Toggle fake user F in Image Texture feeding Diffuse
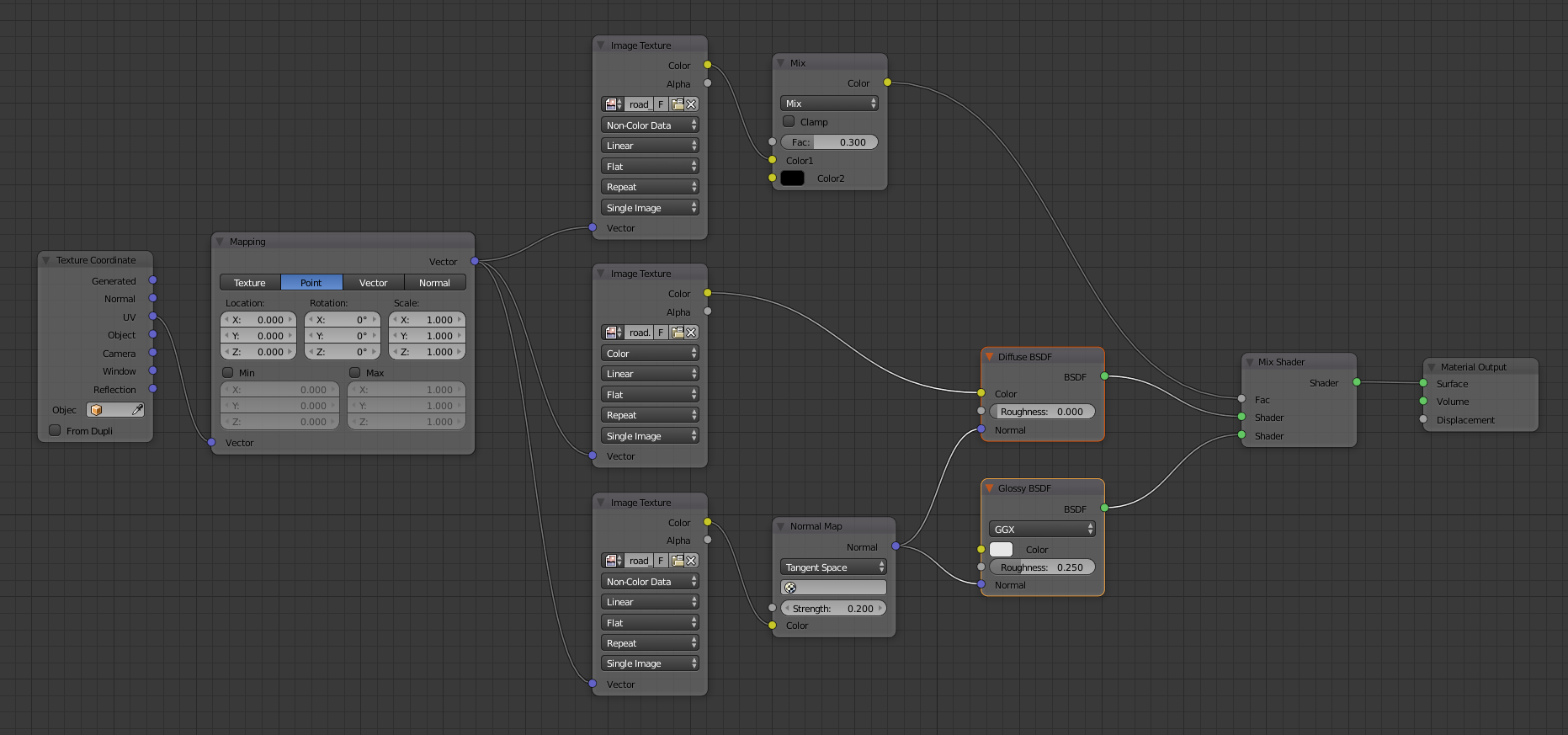The width and height of the screenshot is (1568, 735). (x=661, y=333)
